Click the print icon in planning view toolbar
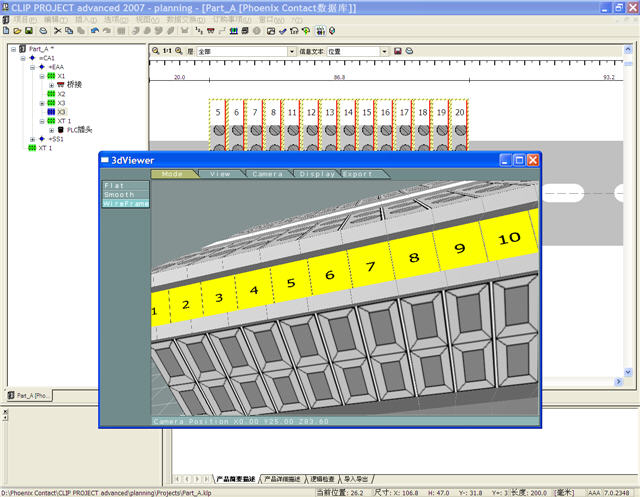This screenshot has width=640, height=497. coord(409,51)
